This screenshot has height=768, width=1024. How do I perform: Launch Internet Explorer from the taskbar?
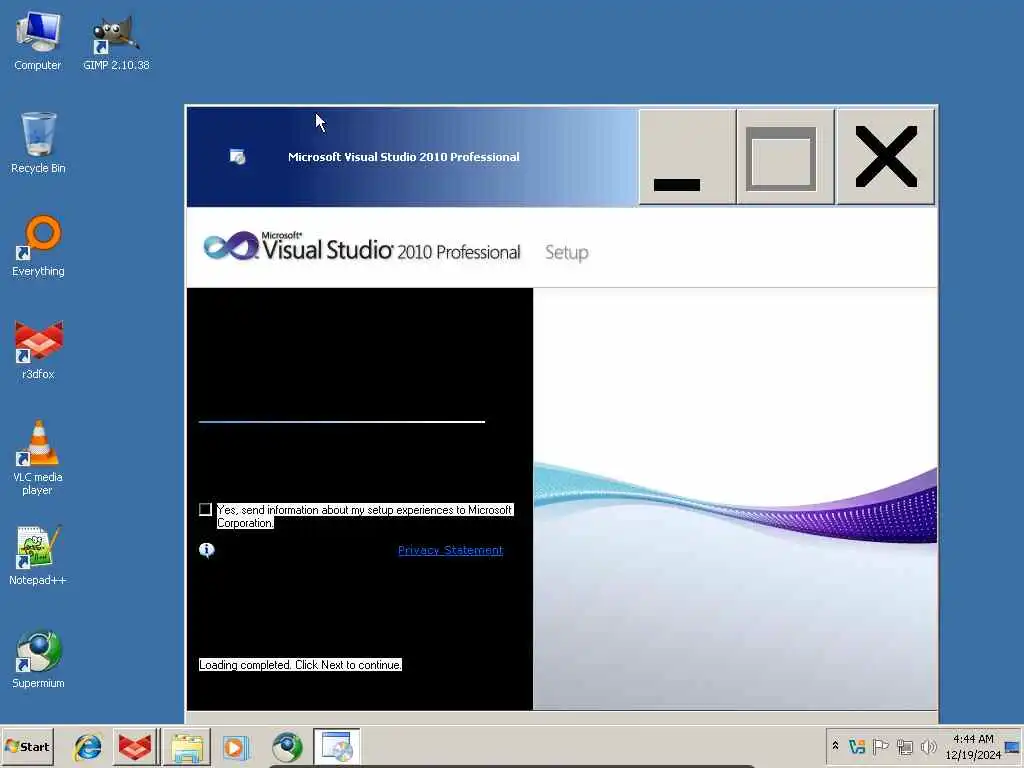click(88, 746)
